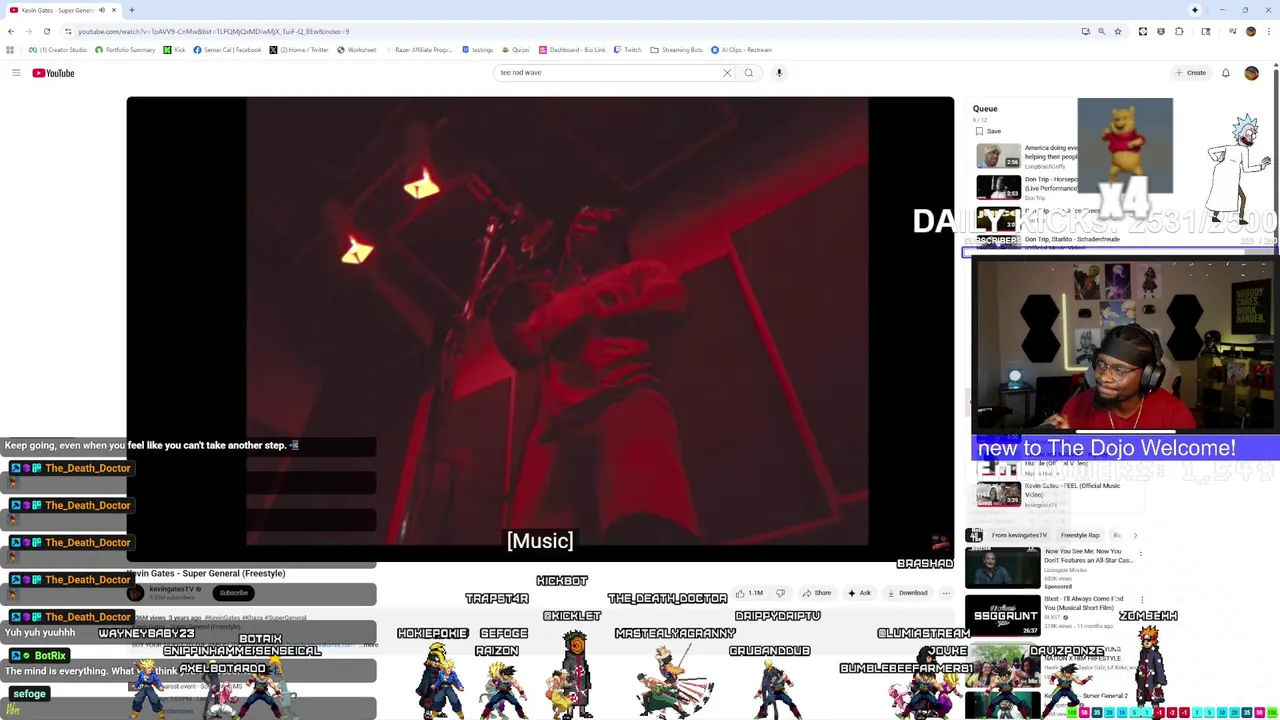This screenshot has width=1280, height=720.
Task: Open the Quizei bookmark
Action: point(516,50)
